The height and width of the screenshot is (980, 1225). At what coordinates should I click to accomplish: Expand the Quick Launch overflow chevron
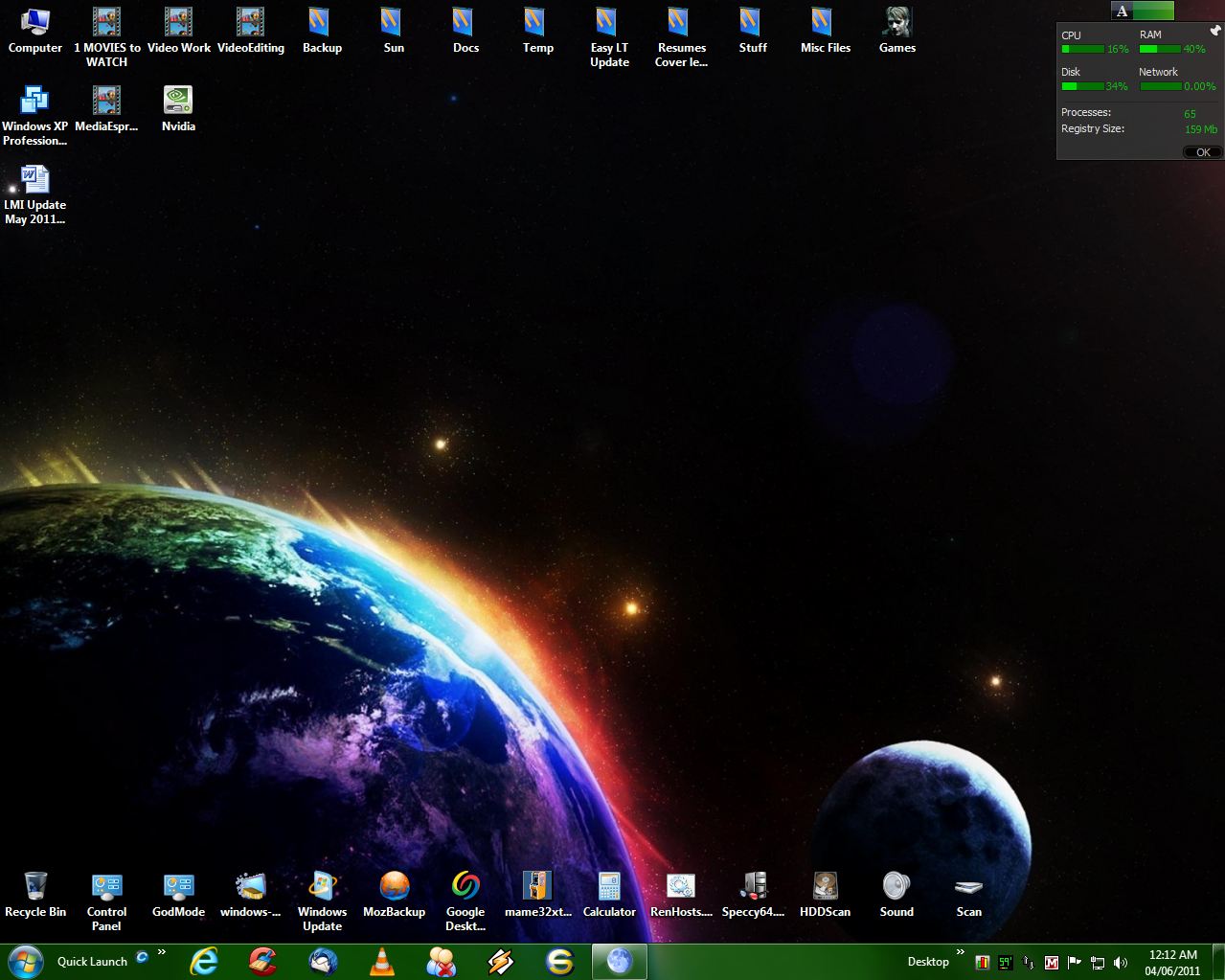(x=161, y=953)
